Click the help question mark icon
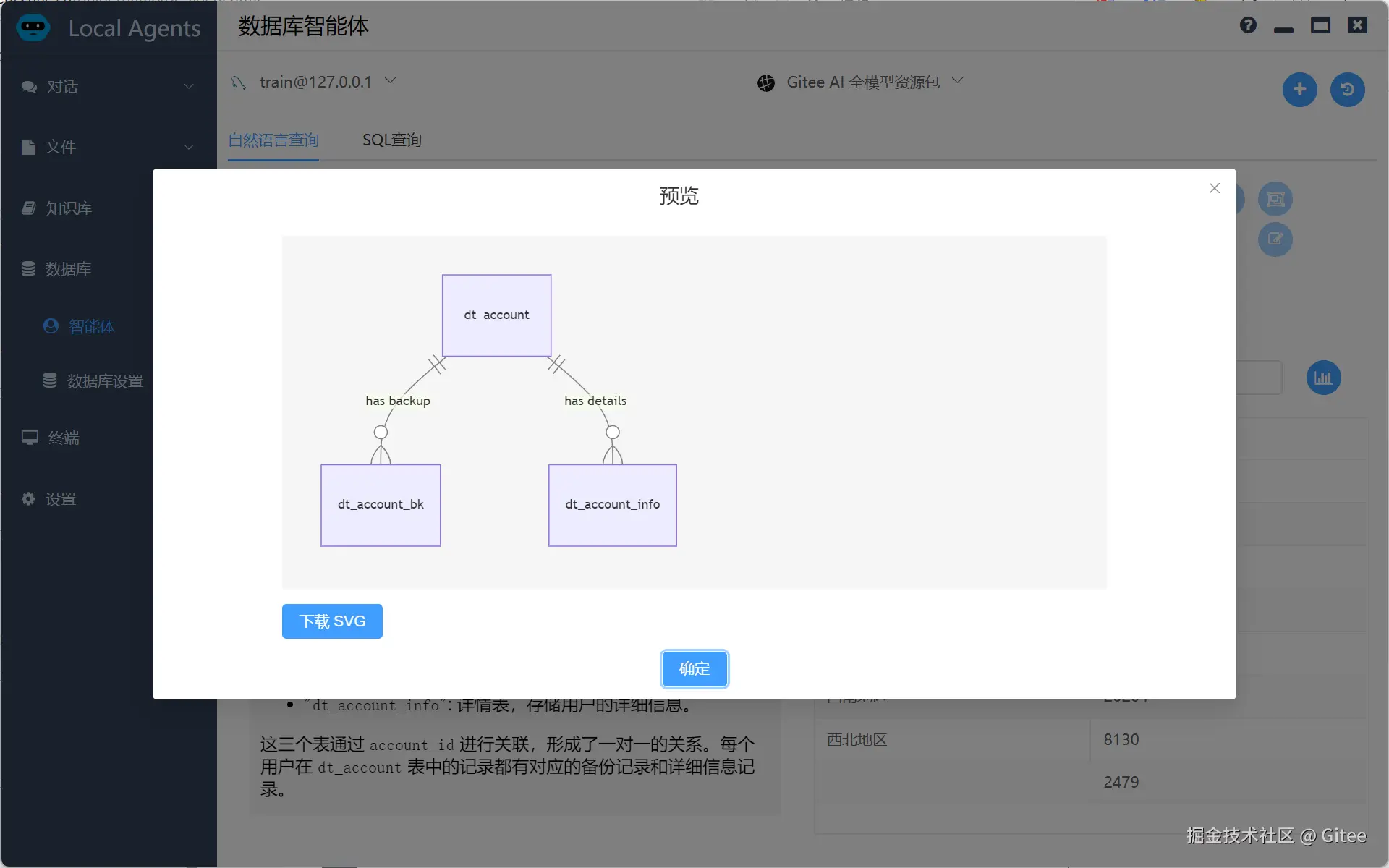 [x=1248, y=25]
